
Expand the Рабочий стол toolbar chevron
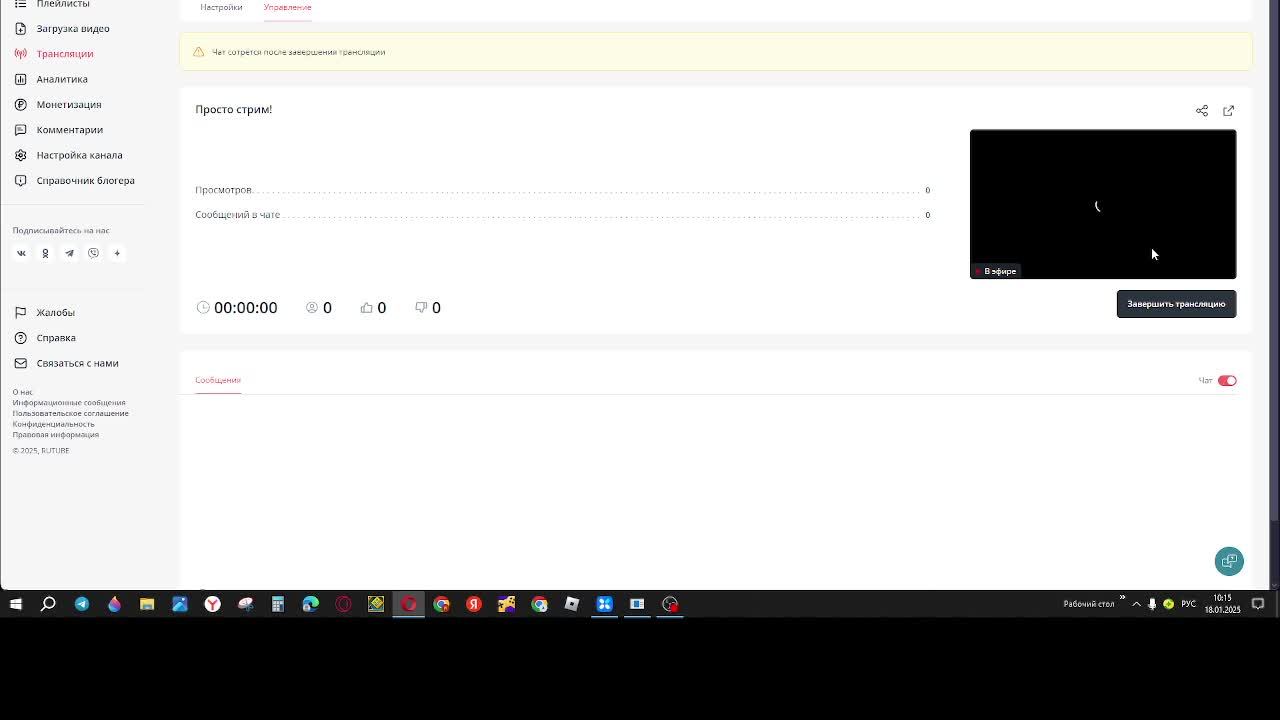(x=1122, y=598)
